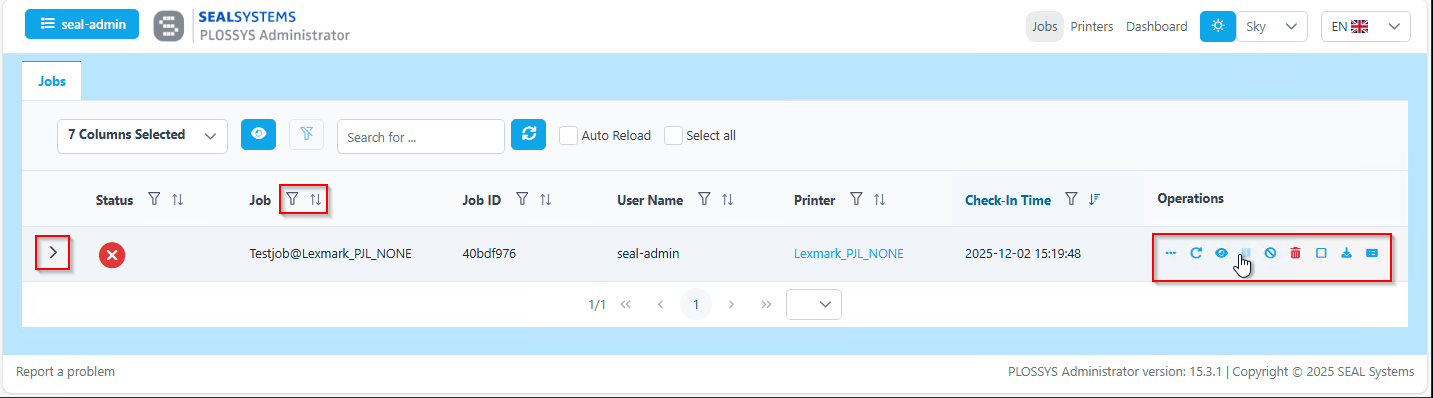Image resolution: width=1433 pixels, height=398 pixels.
Task: Delete Testjob with red trash icon
Action: click(x=1295, y=254)
